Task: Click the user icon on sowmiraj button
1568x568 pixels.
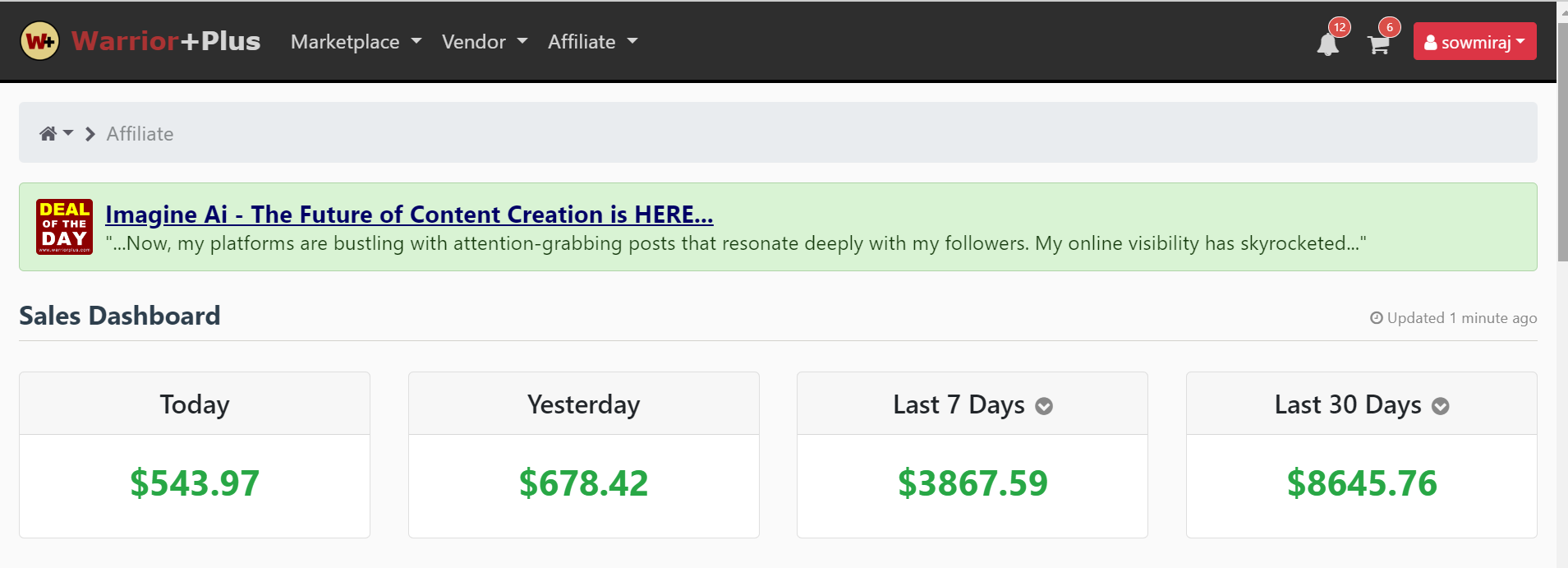Action: point(1431,43)
